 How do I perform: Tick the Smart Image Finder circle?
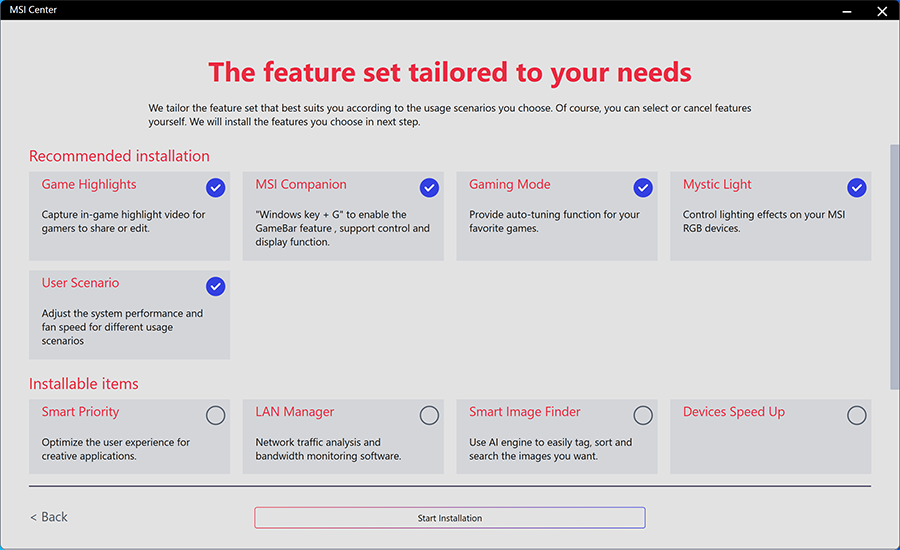(643, 415)
